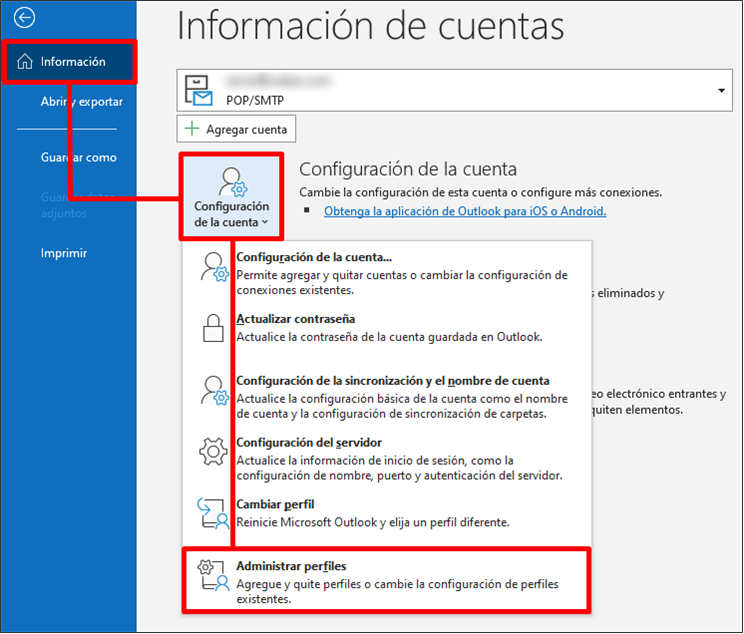Choose Actualizar contraseña menu entry
The image size is (744, 634).
[x=296, y=319]
